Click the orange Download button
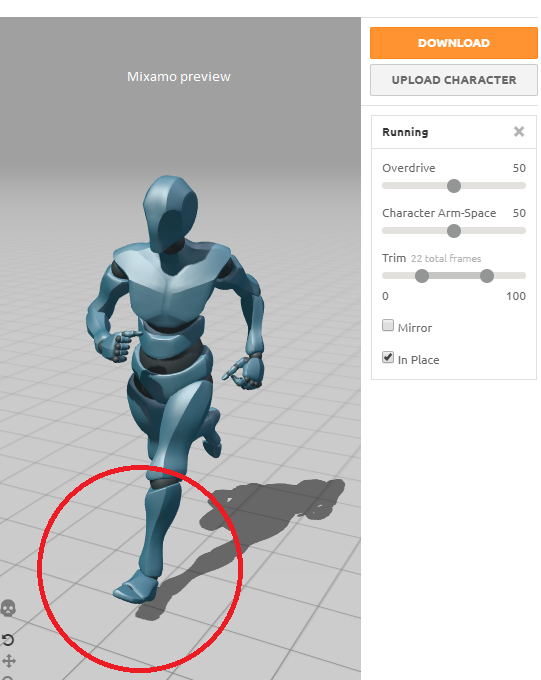541x680 pixels. [x=454, y=43]
